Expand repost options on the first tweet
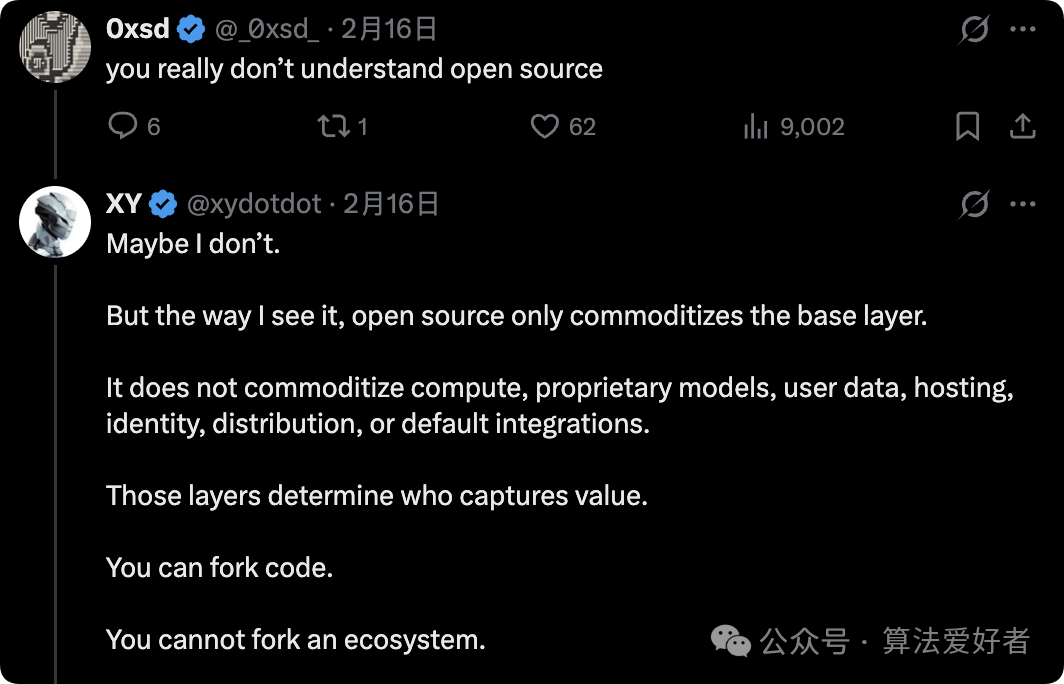Image resolution: width=1064 pixels, height=684 pixels. [x=333, y=126]
